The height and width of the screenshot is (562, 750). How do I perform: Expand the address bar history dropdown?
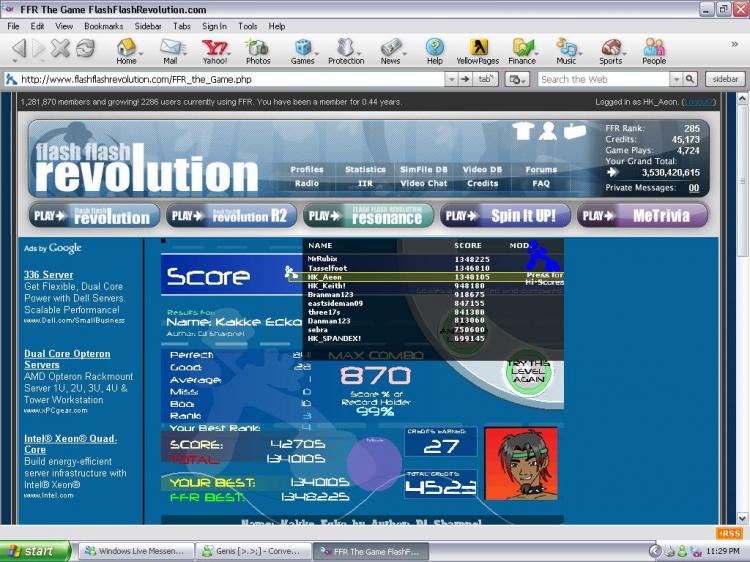[451, 79]
